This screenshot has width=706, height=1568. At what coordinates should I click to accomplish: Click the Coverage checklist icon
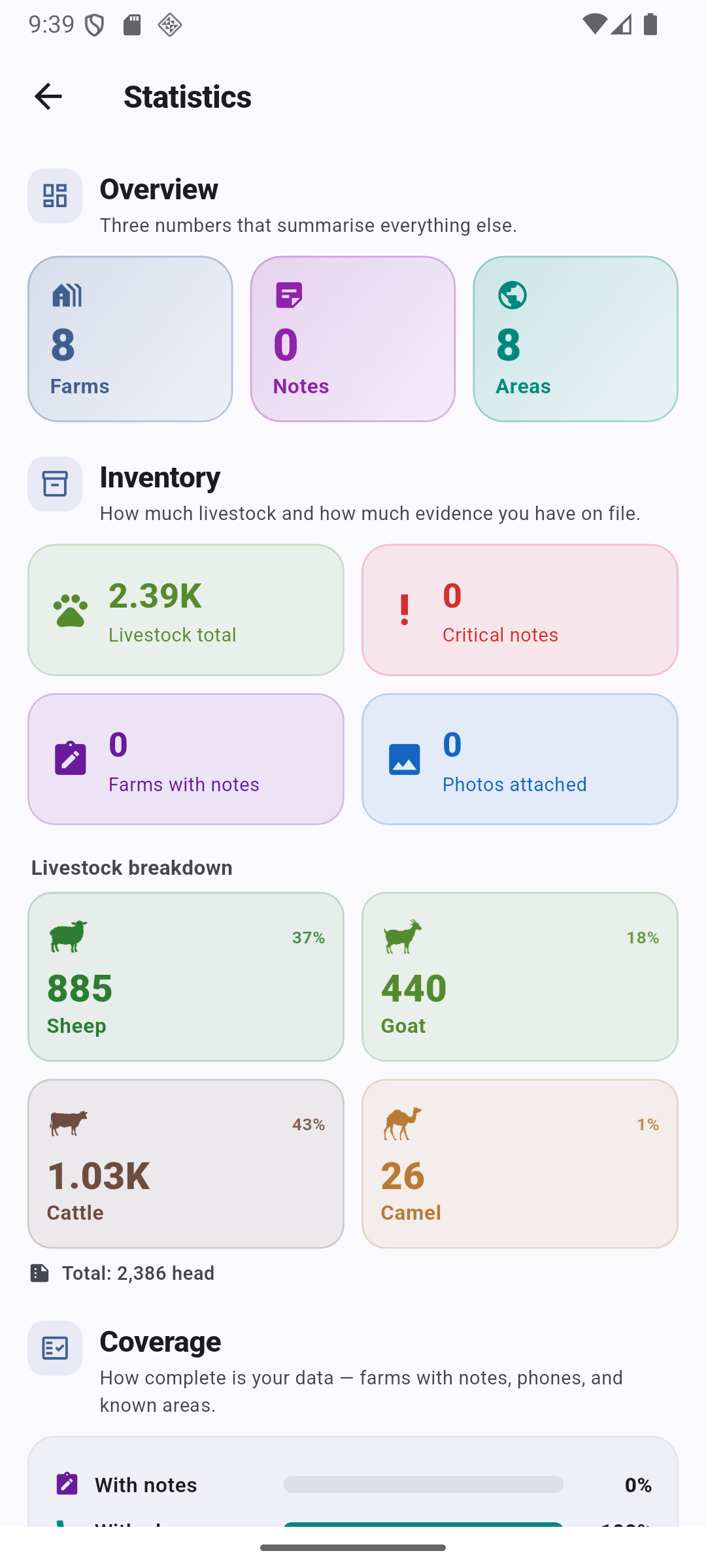point(55,1348)
